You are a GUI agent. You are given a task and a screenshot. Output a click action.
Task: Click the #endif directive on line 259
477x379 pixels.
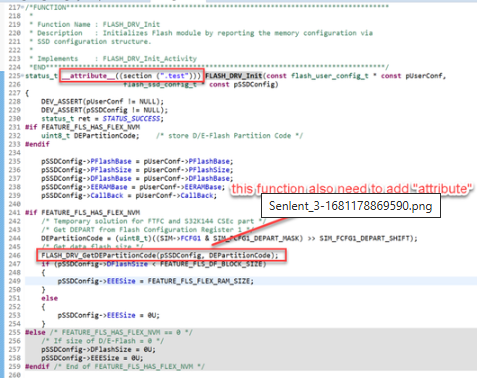[x=37, y=366]
